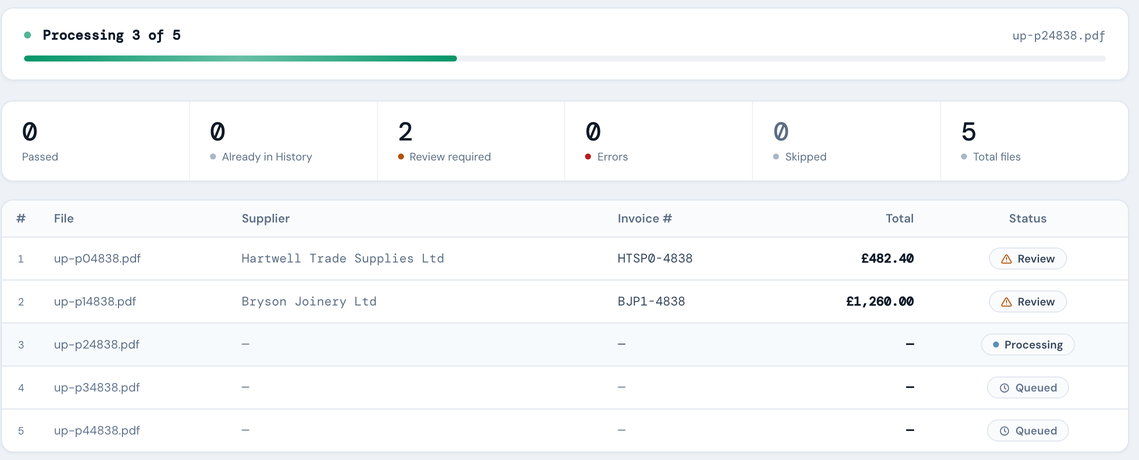
Task: Click the File column header
Action: coord(63,218)
